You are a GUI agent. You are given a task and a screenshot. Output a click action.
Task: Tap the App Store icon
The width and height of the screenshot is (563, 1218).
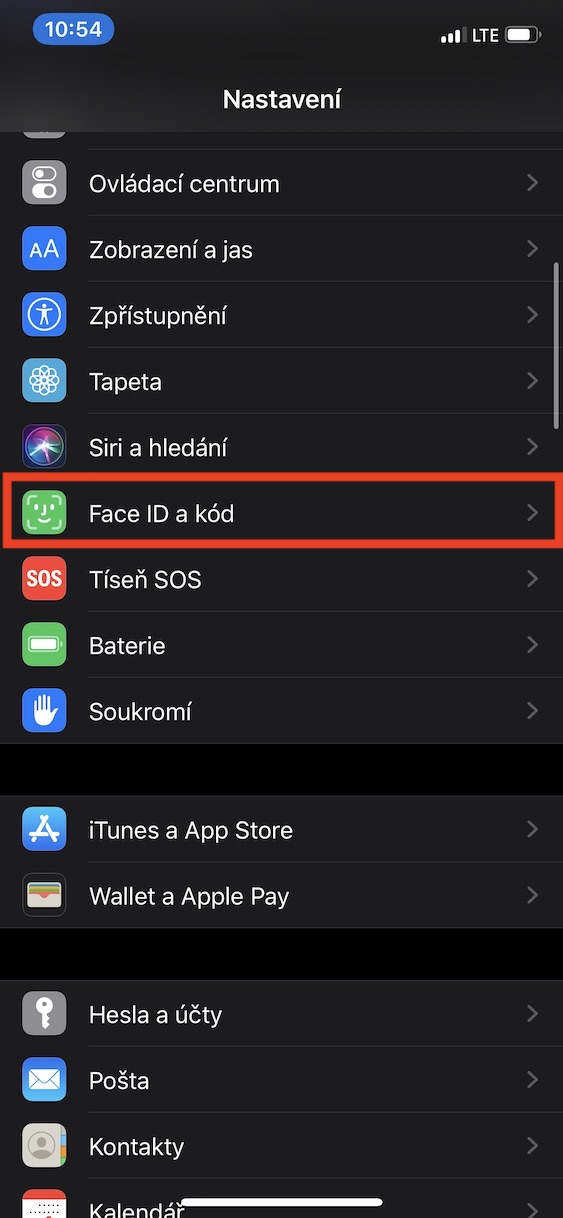click(44, 830)
